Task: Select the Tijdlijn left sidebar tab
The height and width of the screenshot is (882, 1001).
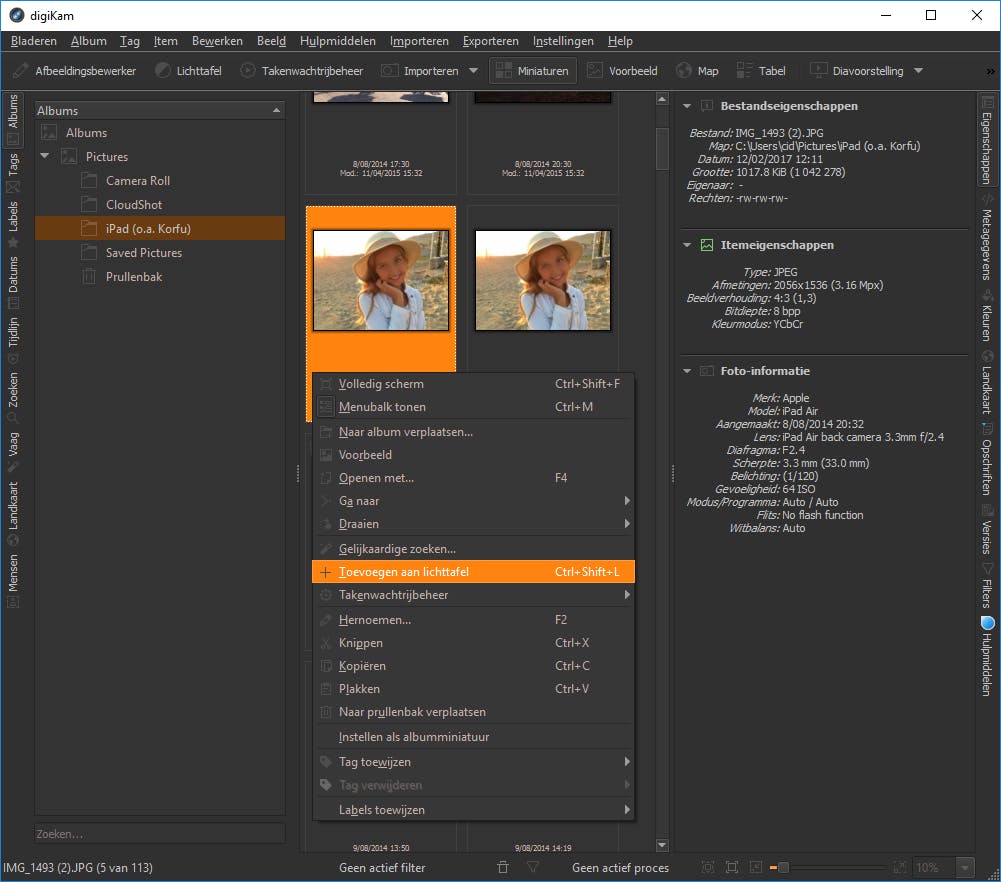Action: click(x=13, y=341)
